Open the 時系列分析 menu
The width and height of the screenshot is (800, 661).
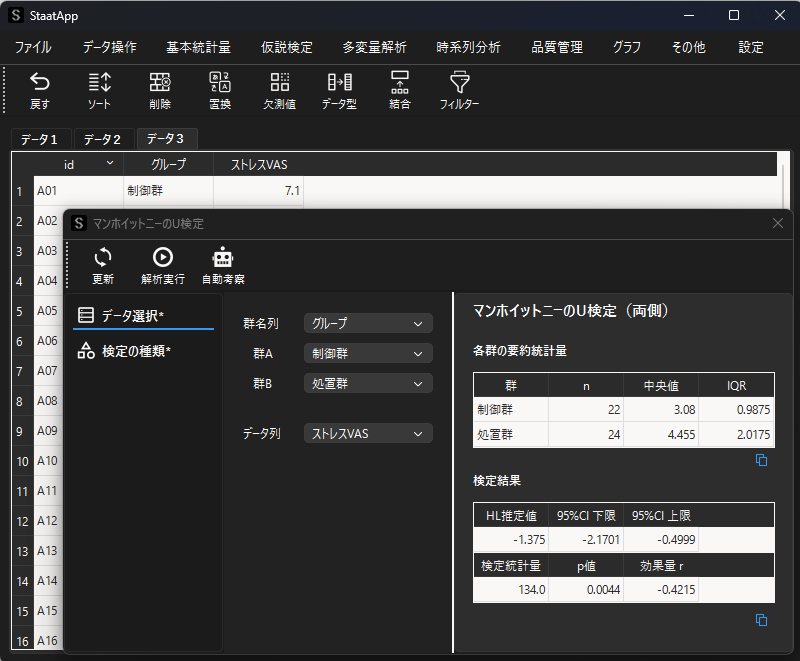click(x=468, y=47)
